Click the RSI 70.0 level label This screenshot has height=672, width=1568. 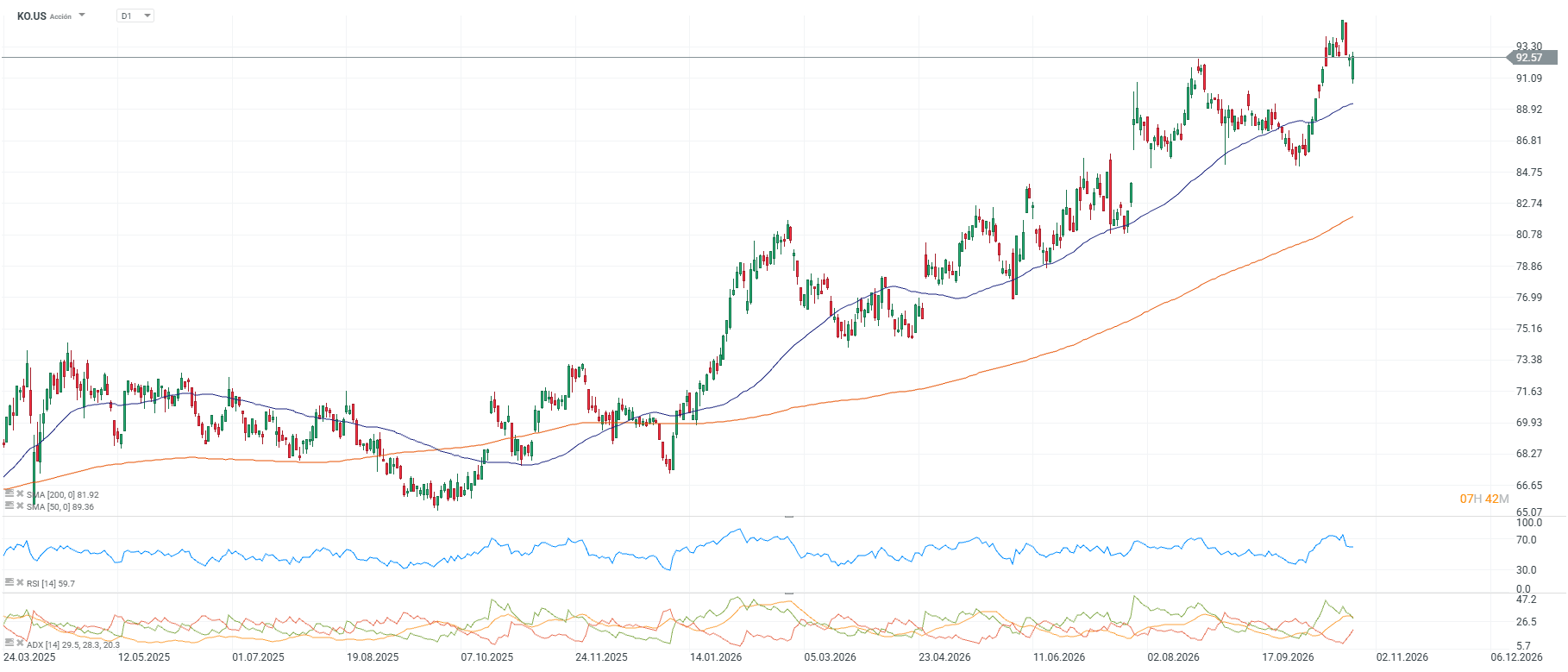(x=1527, y=540)
